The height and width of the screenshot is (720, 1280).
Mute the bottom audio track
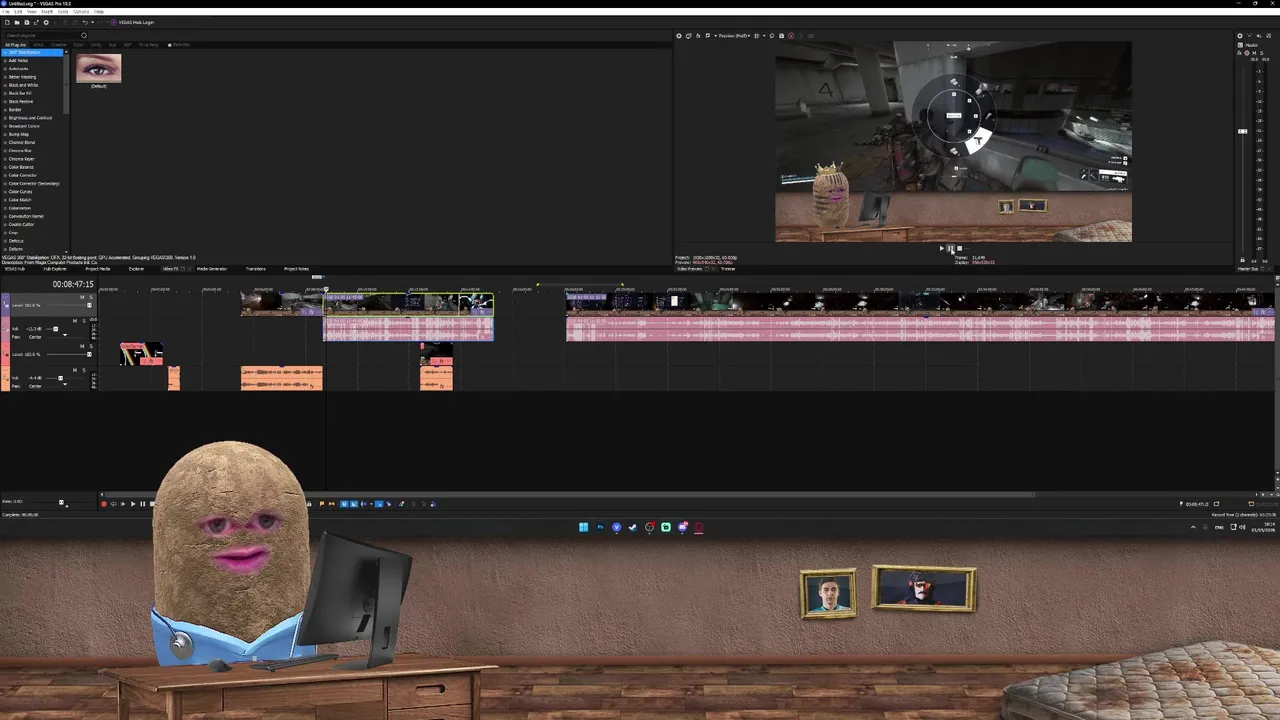click(x=75, y=370)
